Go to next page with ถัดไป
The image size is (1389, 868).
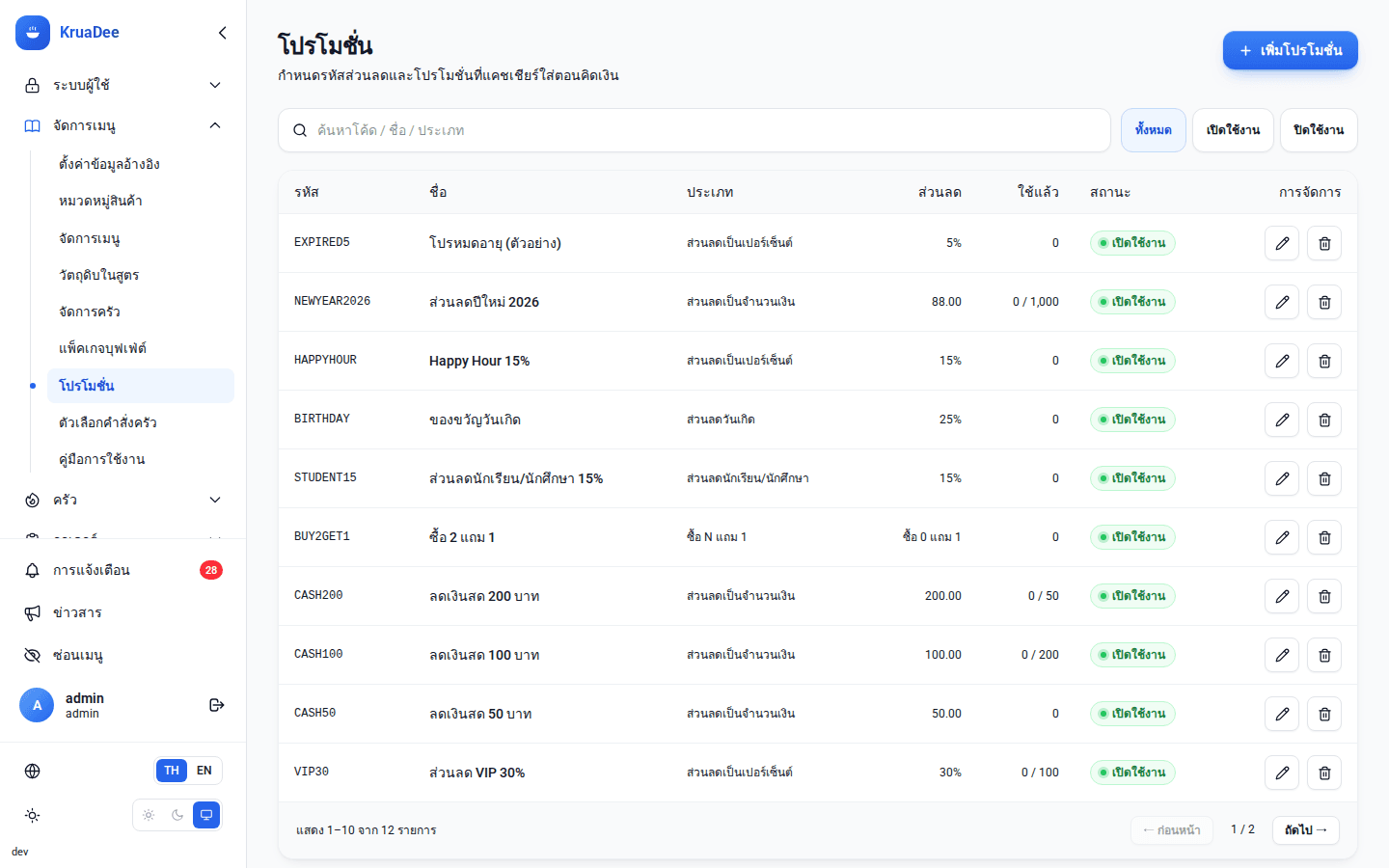(1306, 830)
